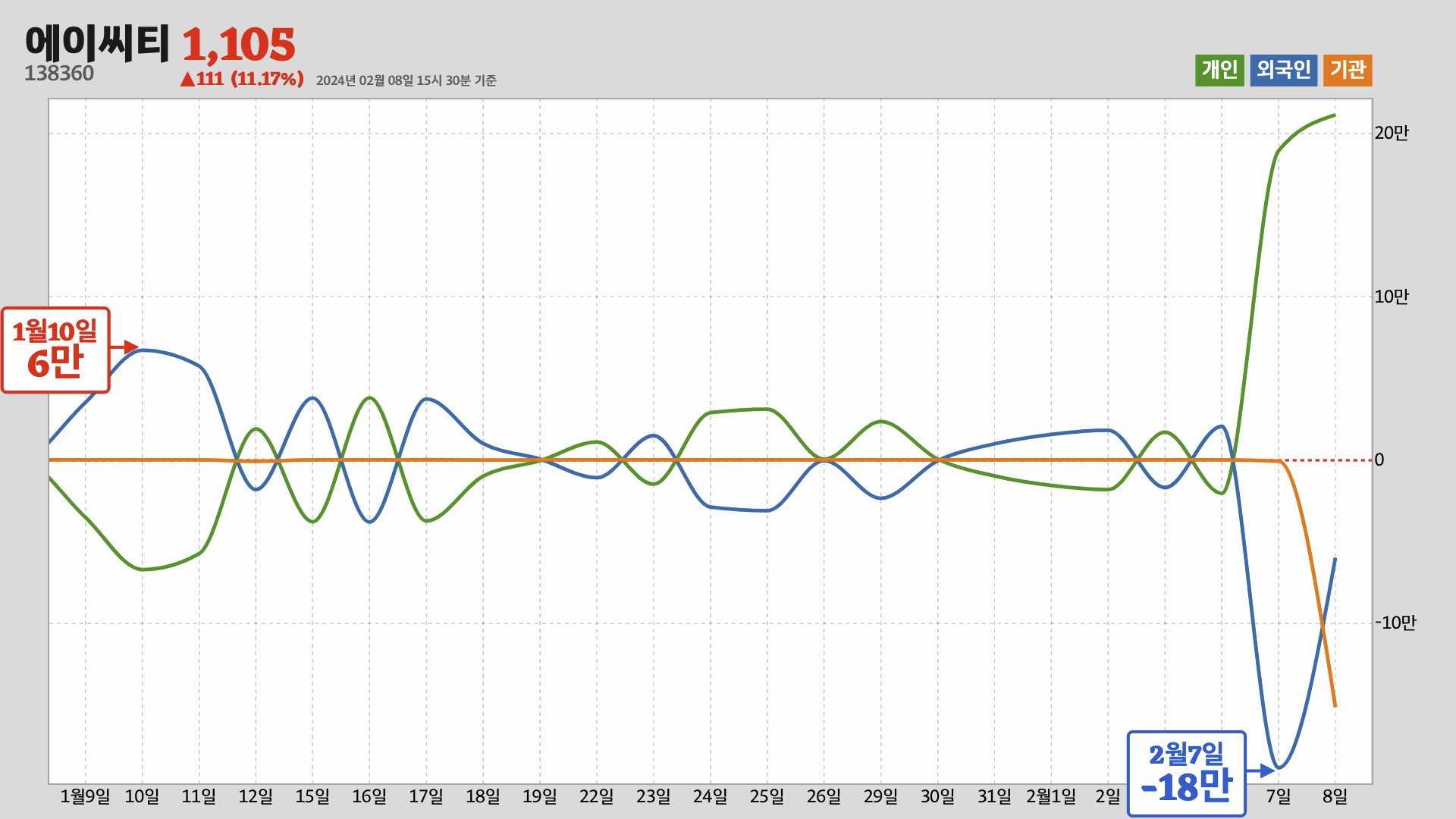Click the green line trough at 10일
Viewport: 1456px width, 819px height.
143,570
